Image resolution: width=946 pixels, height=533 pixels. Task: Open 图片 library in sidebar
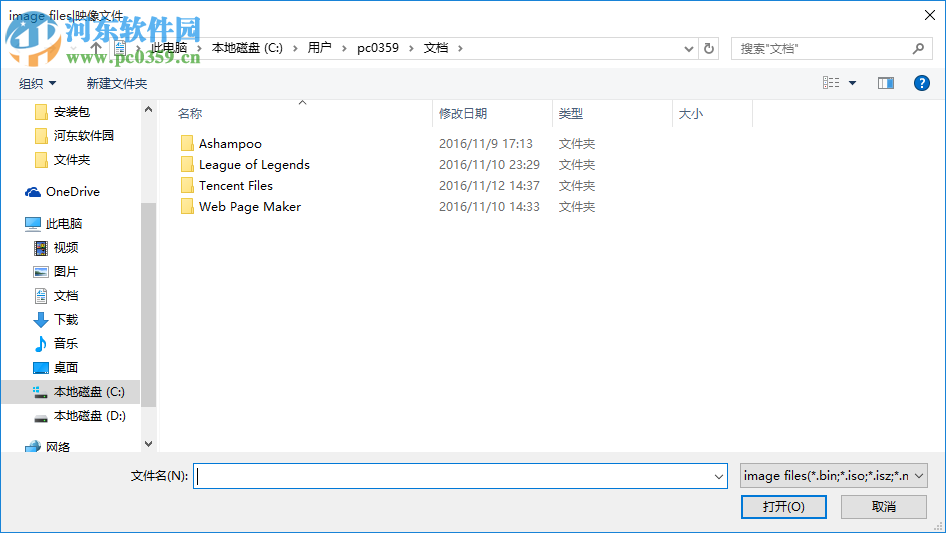[56, 272]
